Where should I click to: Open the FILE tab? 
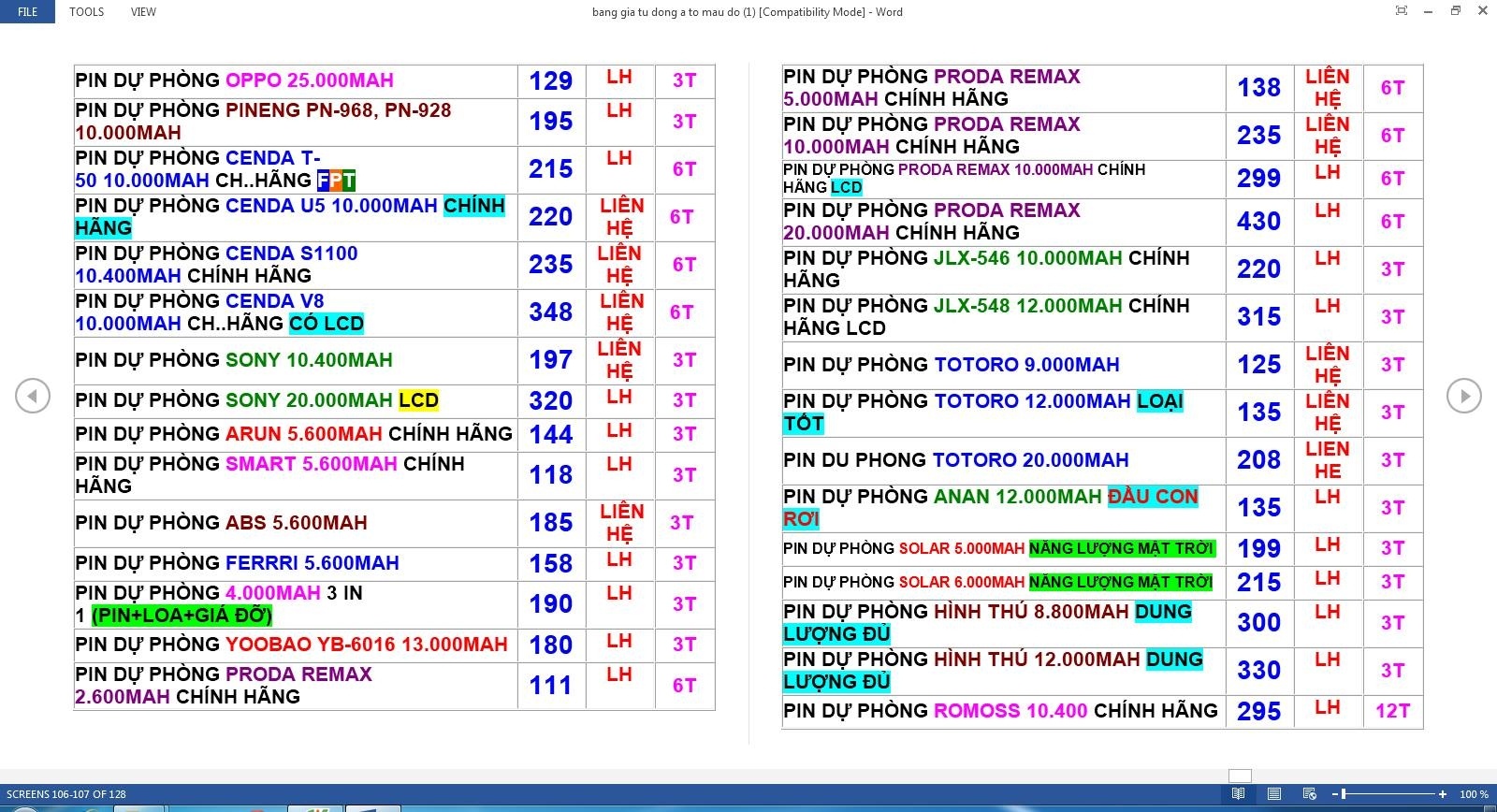point(28,12)
